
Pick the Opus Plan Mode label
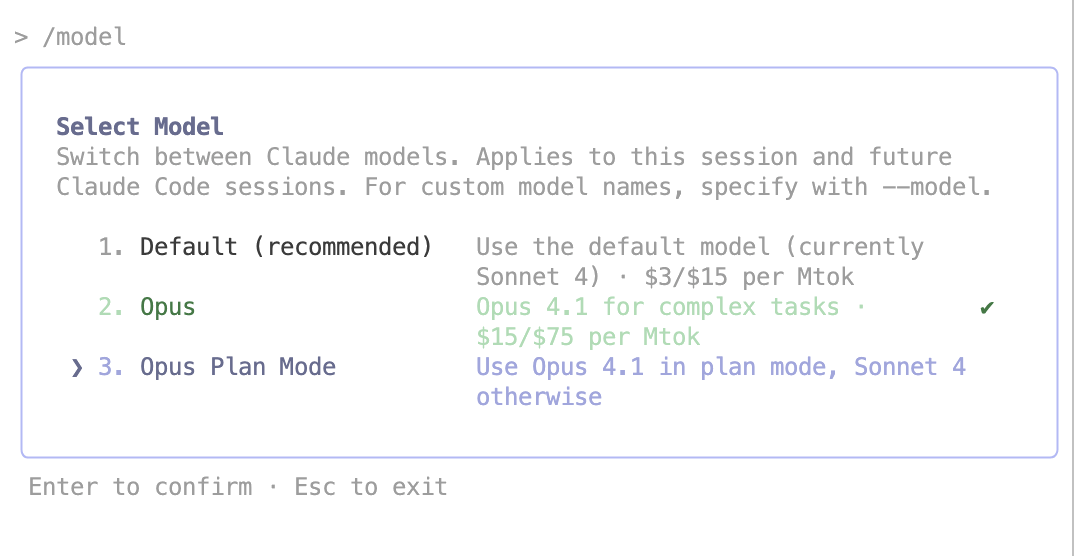click(237, 367)
